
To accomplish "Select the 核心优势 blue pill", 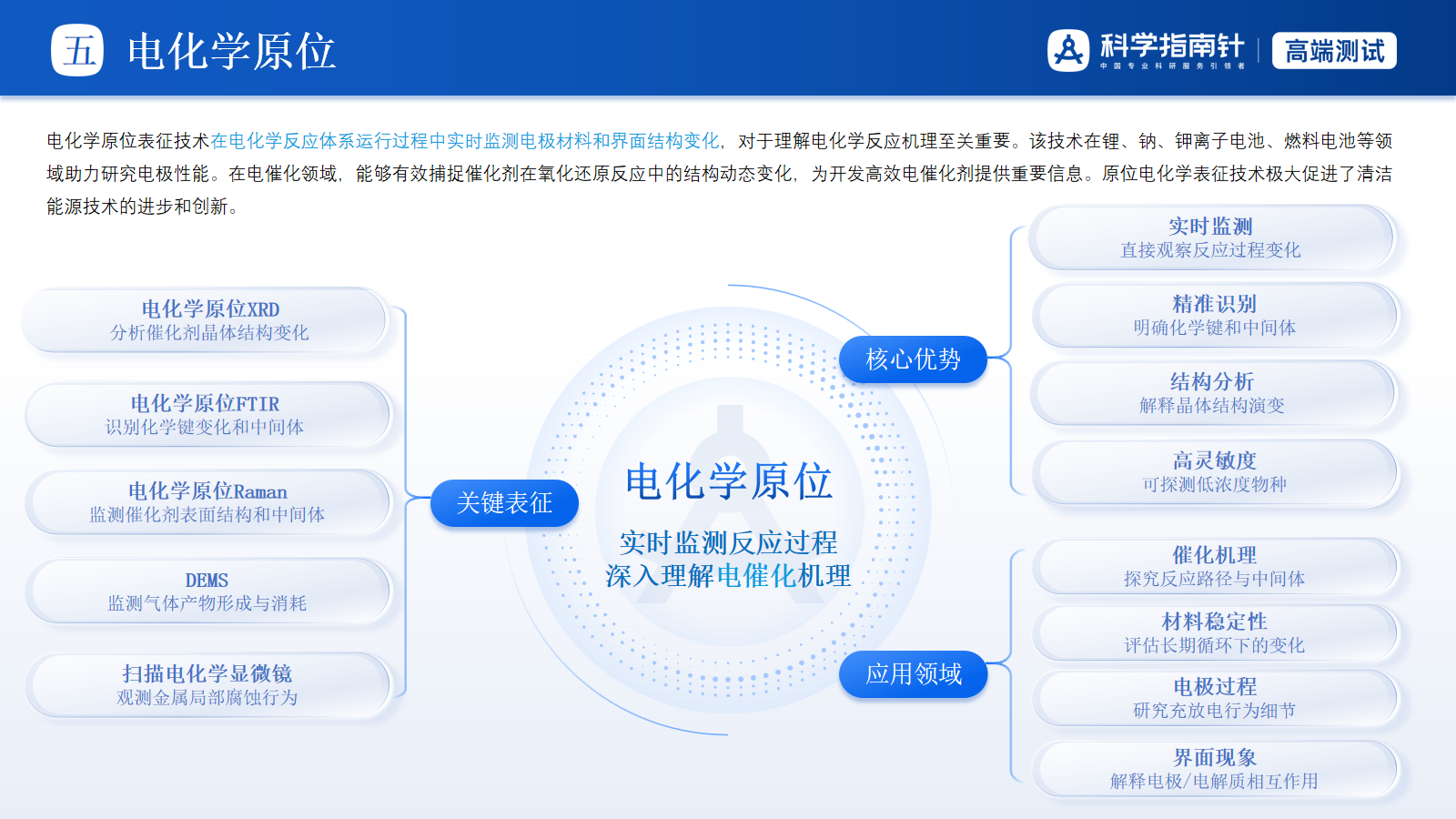I will click(x=913, y=359).
